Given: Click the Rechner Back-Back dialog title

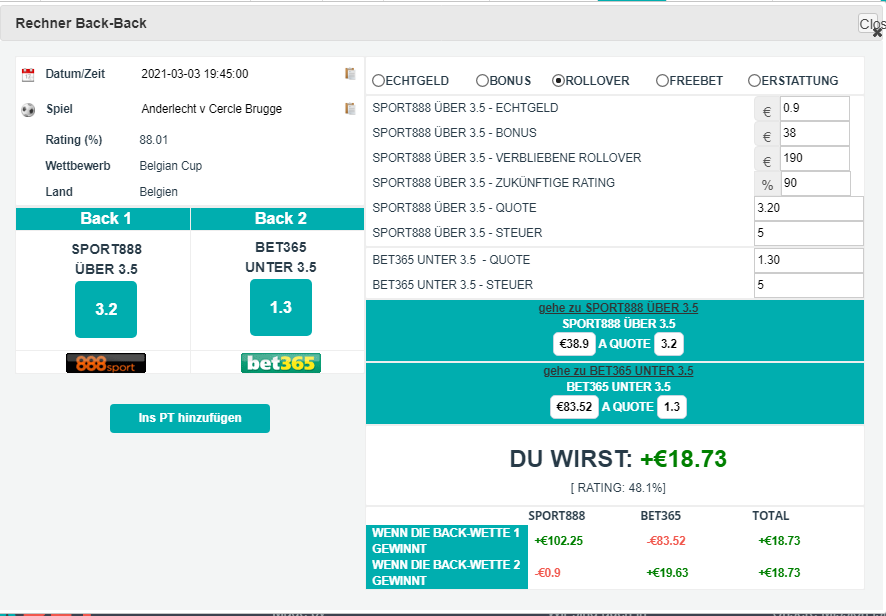Looking at the screenshot, I should [x=81, y=23].
